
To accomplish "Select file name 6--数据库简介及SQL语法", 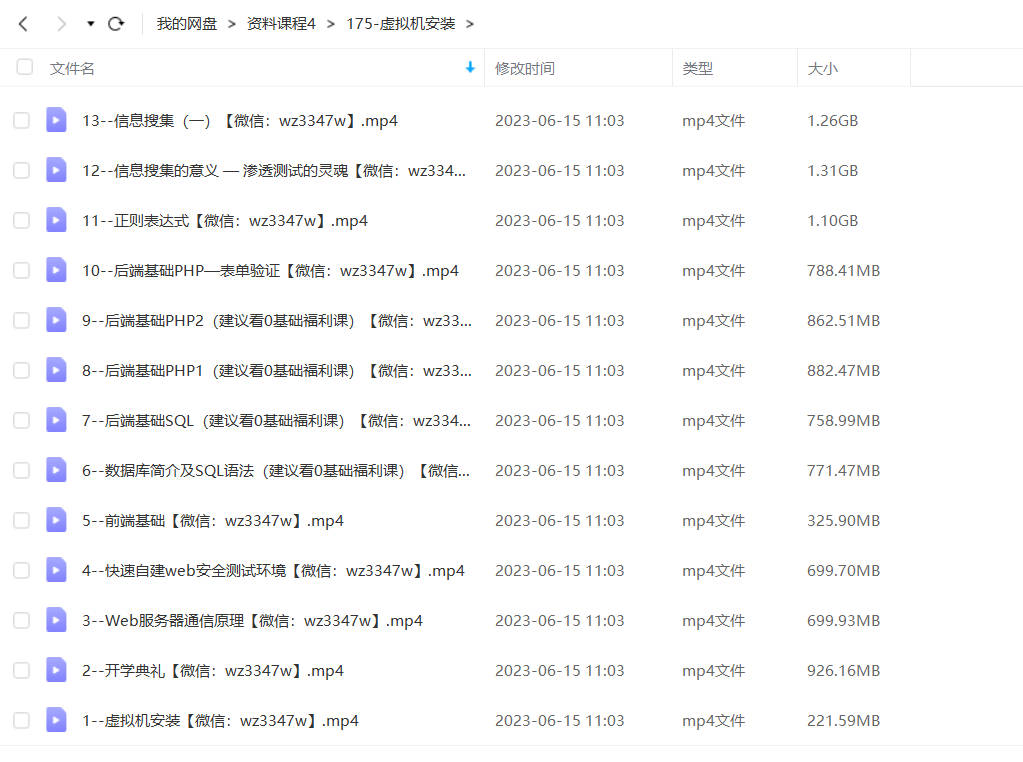I will [x=275, y=470].
